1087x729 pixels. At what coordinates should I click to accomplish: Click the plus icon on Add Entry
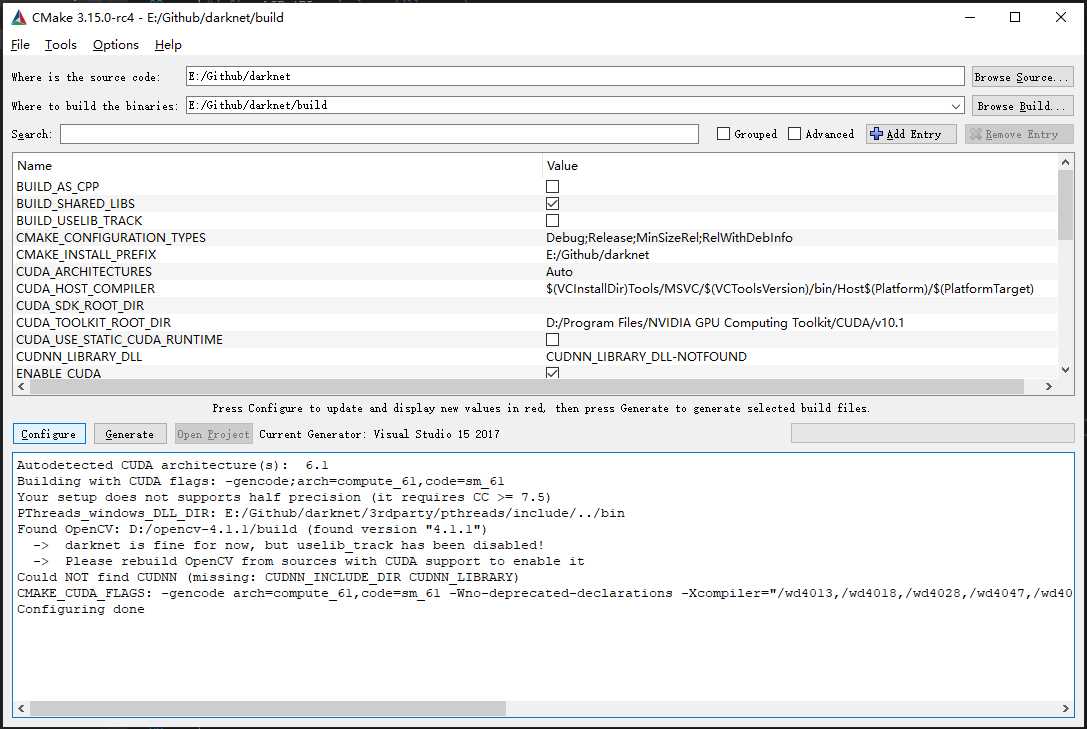876,134
